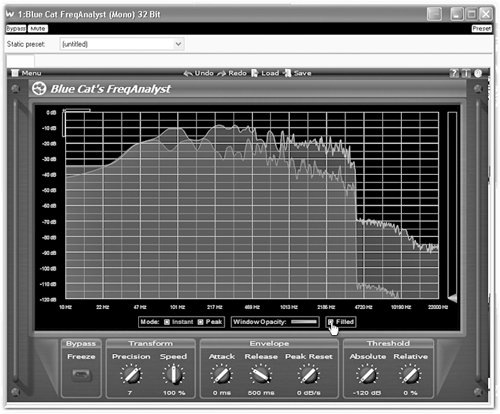Enable the Peak mode checkbox
The image size is (500, 414).
pos(200,322)
